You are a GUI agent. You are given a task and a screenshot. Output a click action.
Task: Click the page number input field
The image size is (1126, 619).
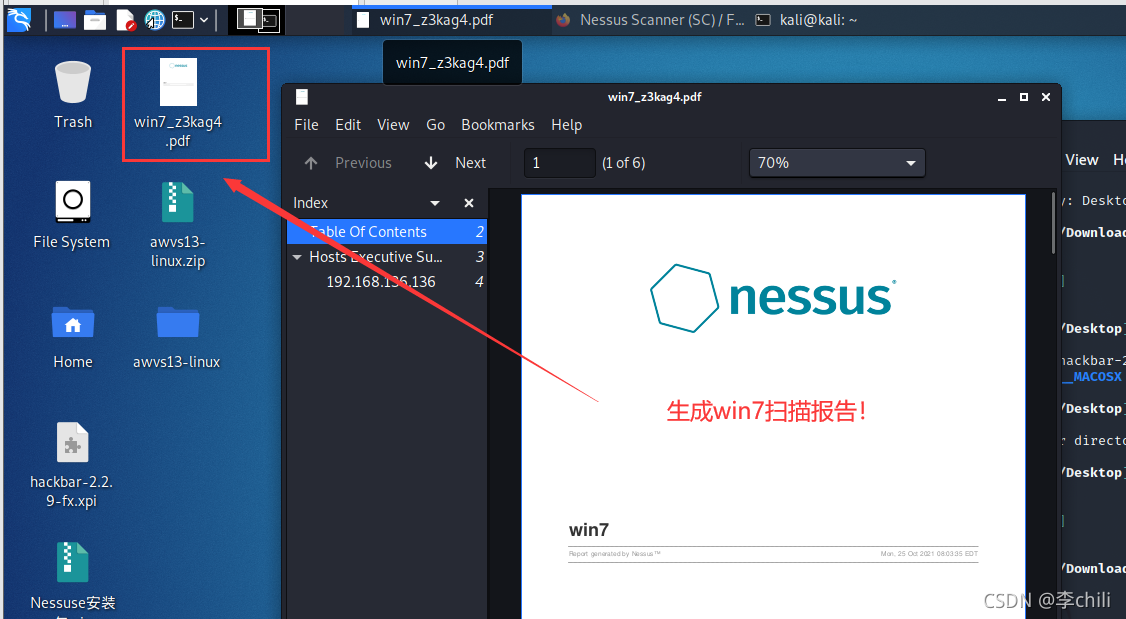point(559,163)
